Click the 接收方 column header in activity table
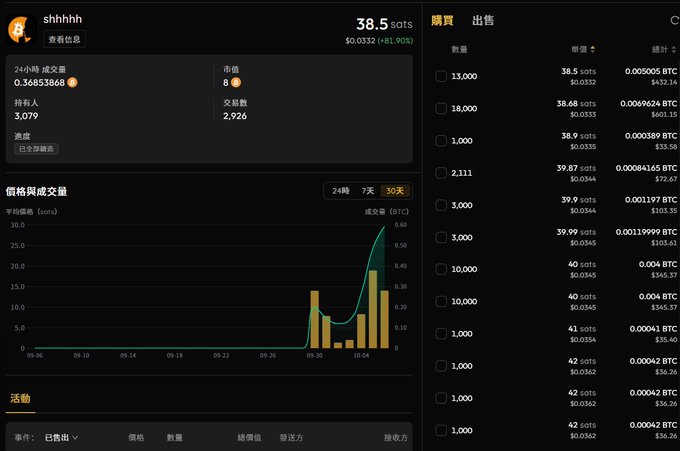This screenshot has width=680, height=451. point(396,438)
